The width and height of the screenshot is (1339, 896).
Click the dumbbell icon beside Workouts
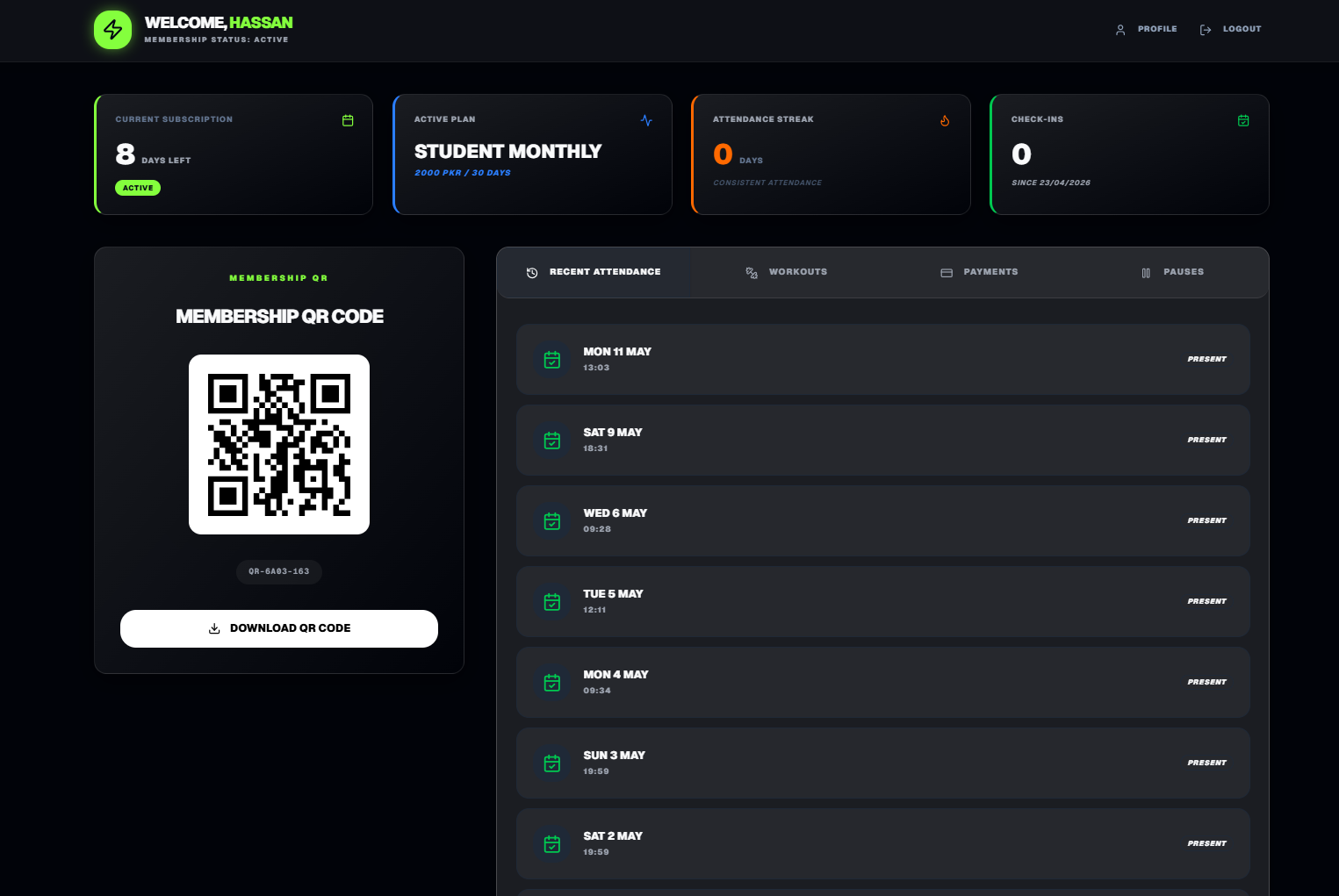point(752,273)
